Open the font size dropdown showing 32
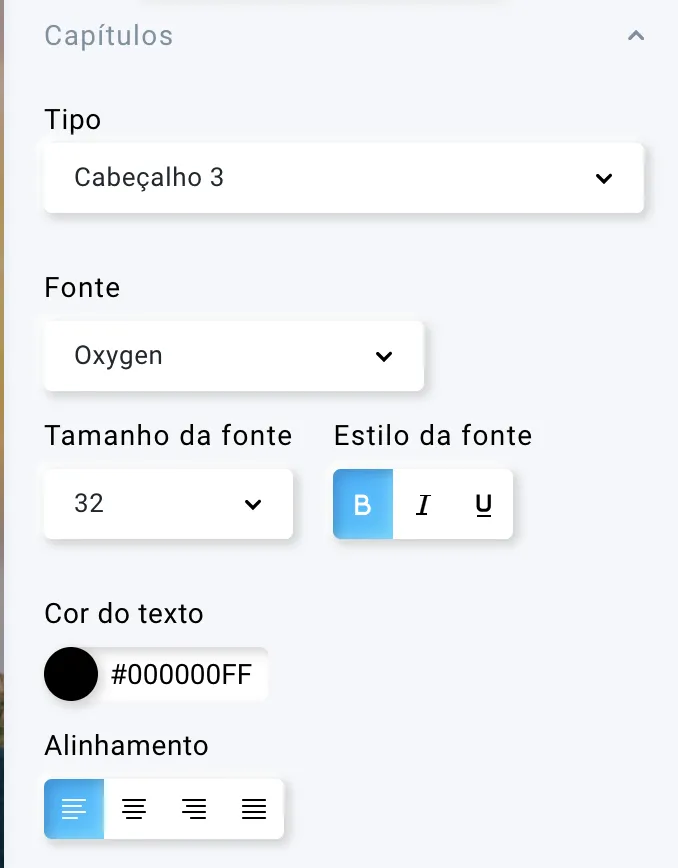 point(168,504)
